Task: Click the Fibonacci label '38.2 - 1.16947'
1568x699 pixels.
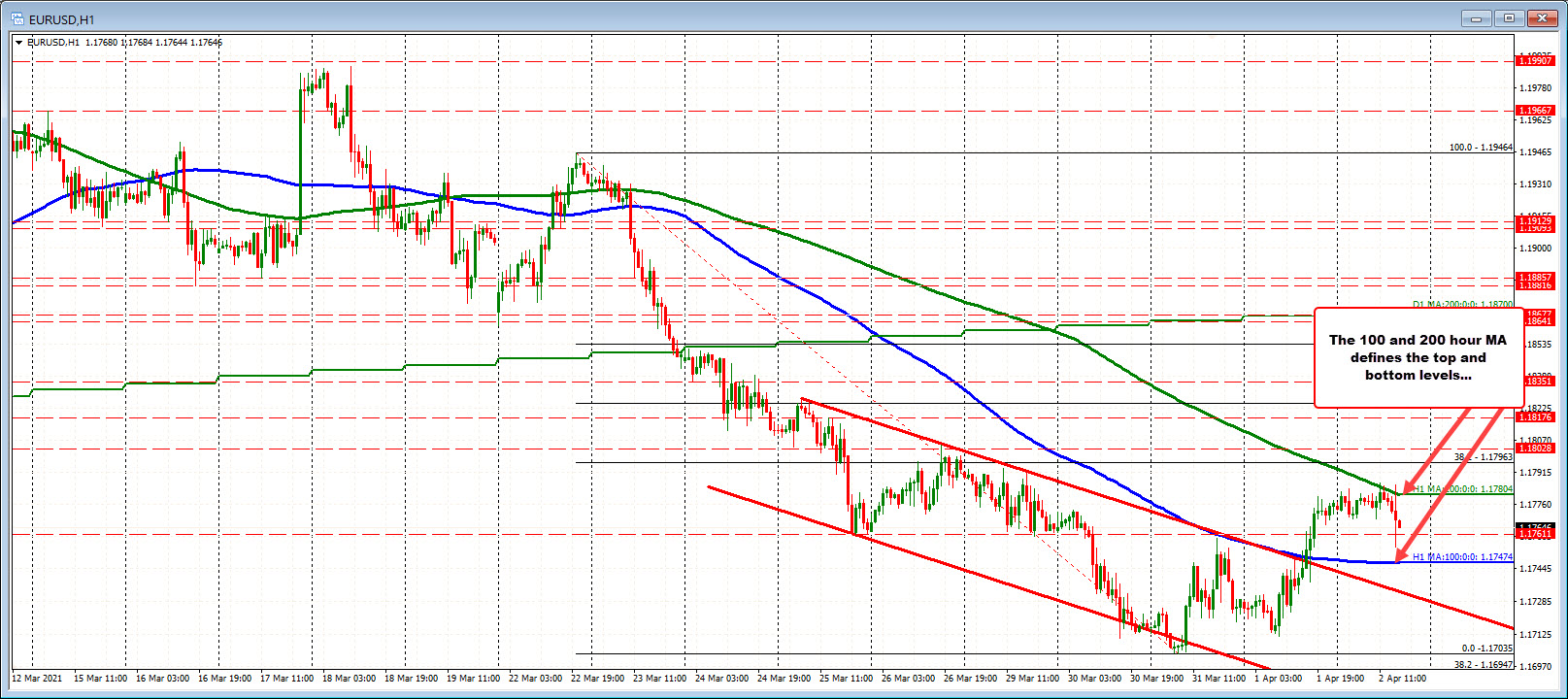Action: click(1483, 665)
